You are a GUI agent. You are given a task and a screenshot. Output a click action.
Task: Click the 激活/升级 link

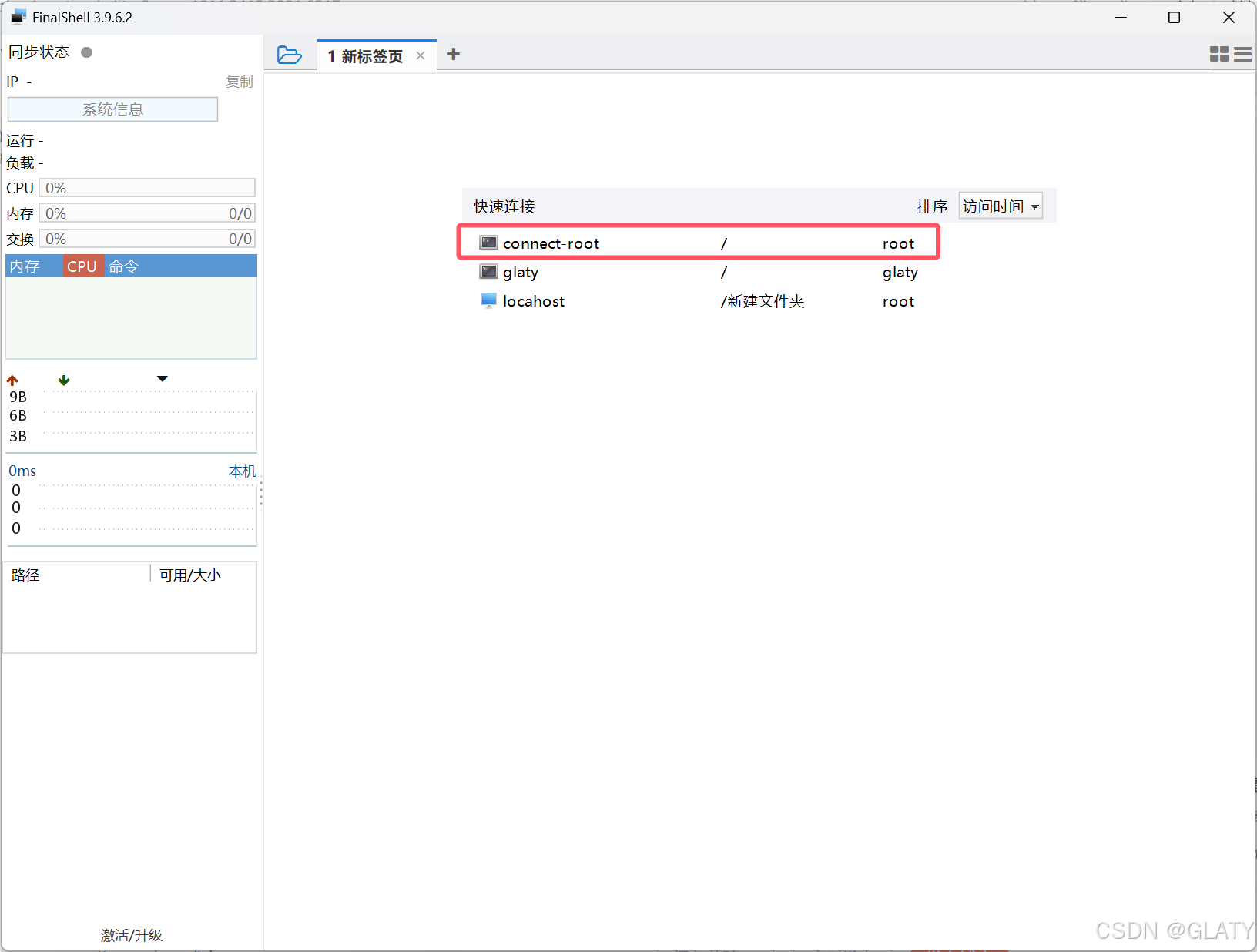point(132,935)
